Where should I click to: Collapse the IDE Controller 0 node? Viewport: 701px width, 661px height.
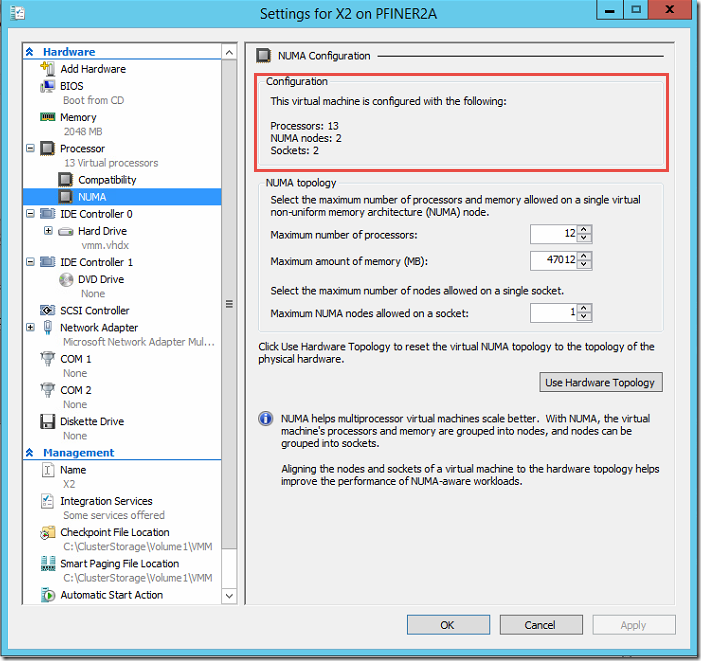(30, 214)
